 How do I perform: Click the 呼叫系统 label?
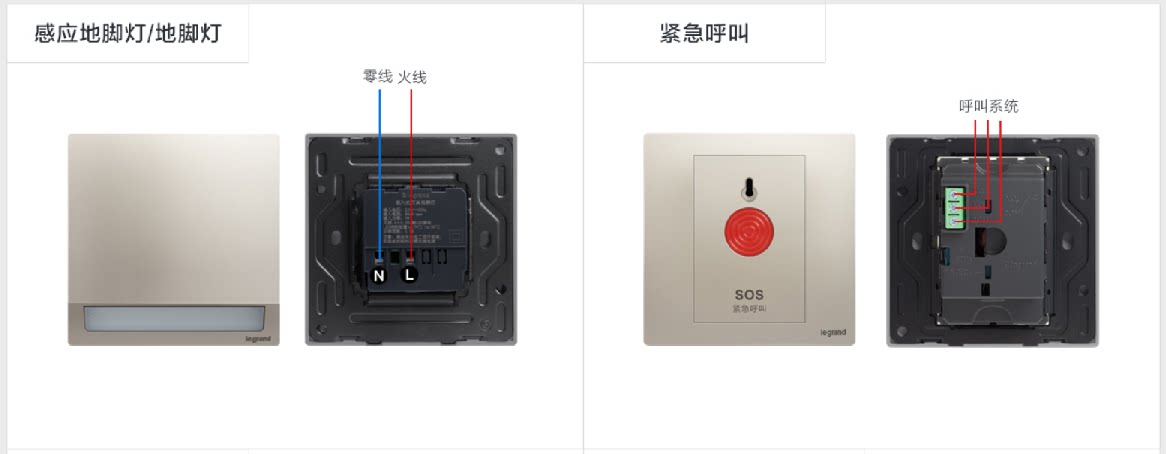point(988,106)
